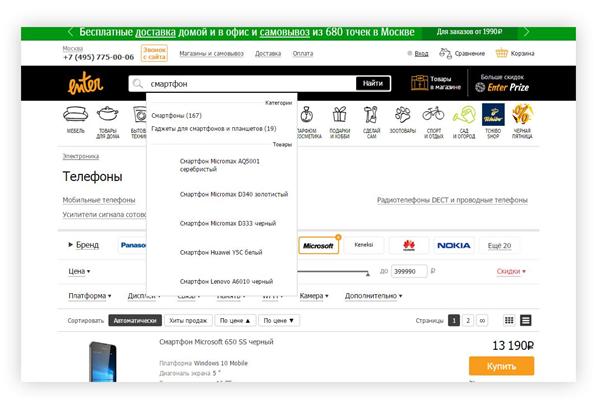This screenshot has width=606, height=409.
Task: Open the Платформа filter dropdown
Action: point(90,296)
